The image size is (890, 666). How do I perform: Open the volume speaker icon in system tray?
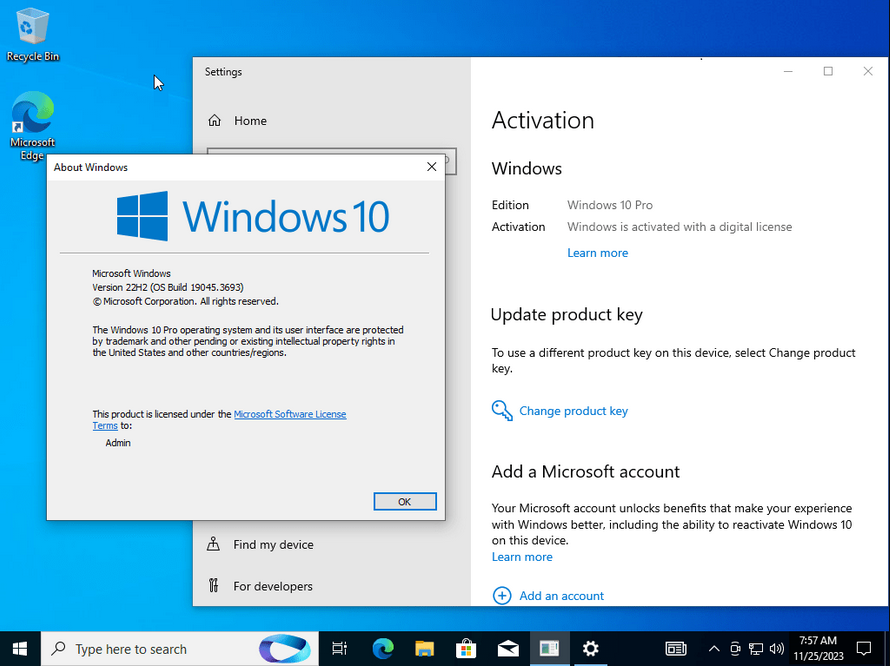(x=776, y=648)
